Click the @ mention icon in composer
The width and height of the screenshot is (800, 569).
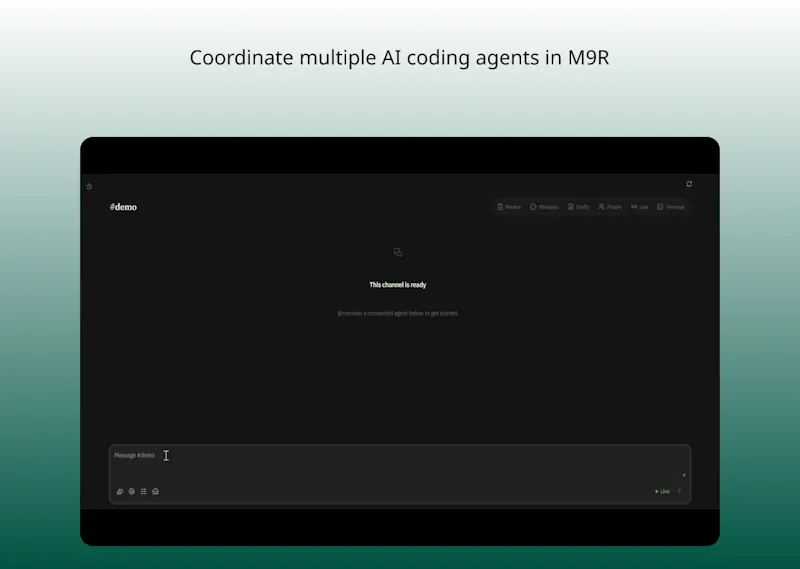point(132,491)
